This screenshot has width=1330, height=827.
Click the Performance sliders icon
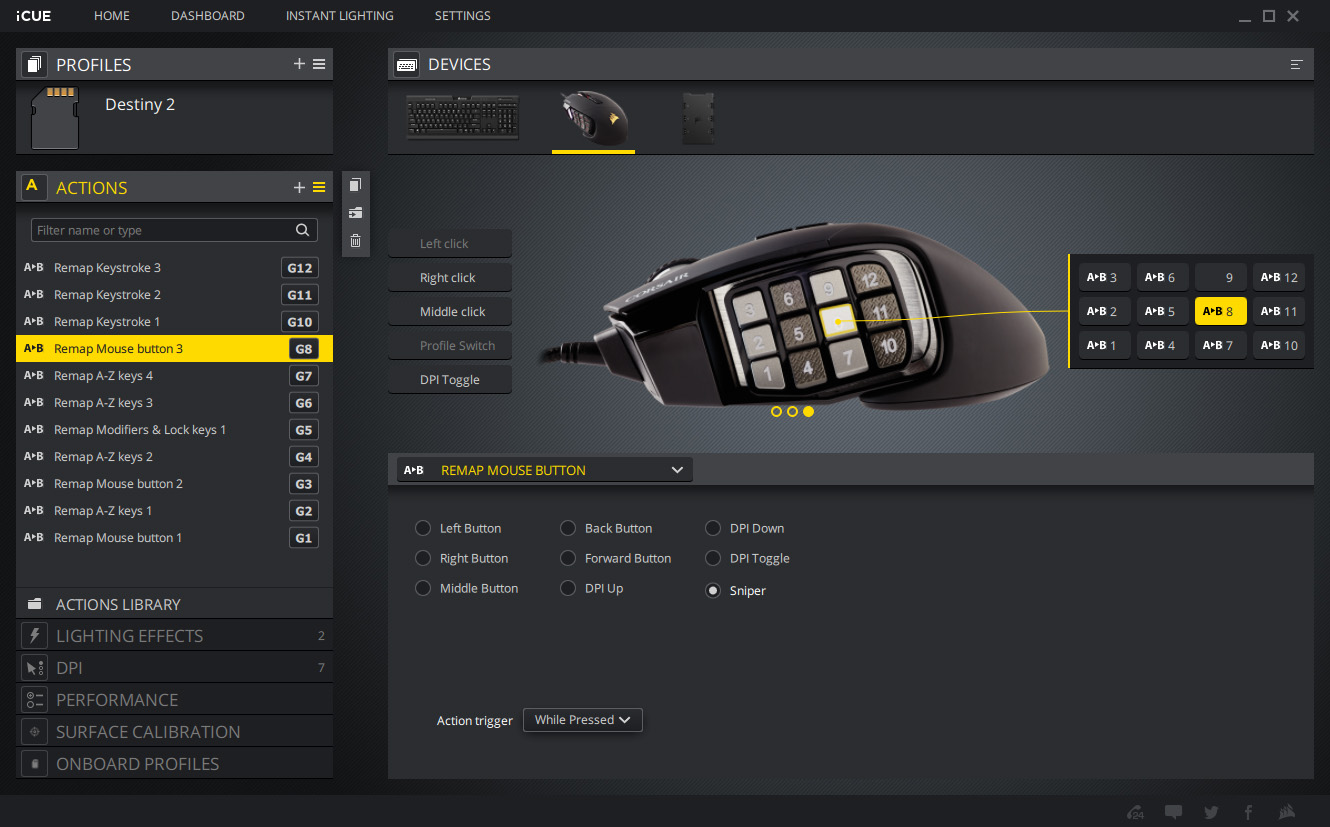point(35,700)
